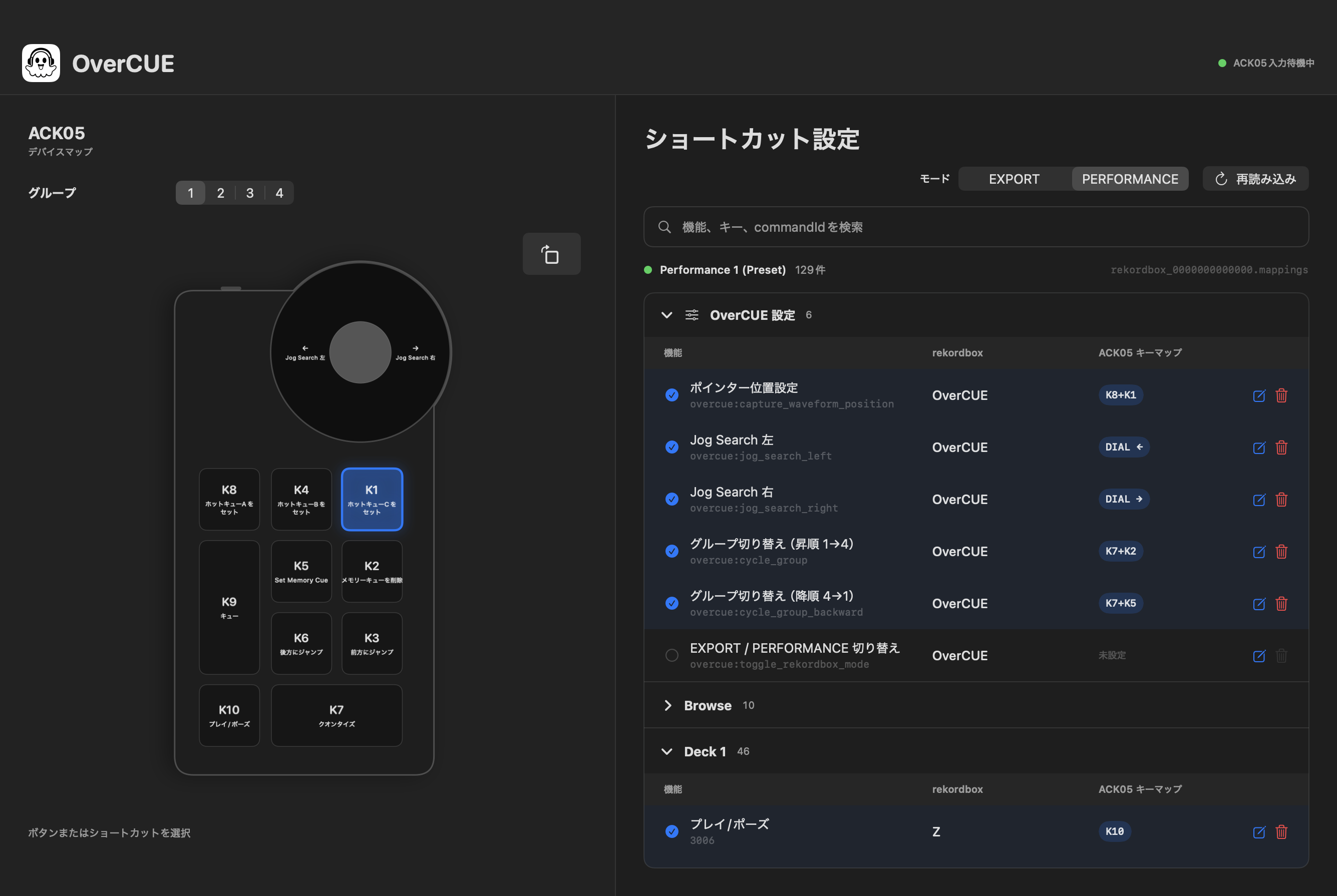
Task: Select group 4 tab
Action: 279,193
